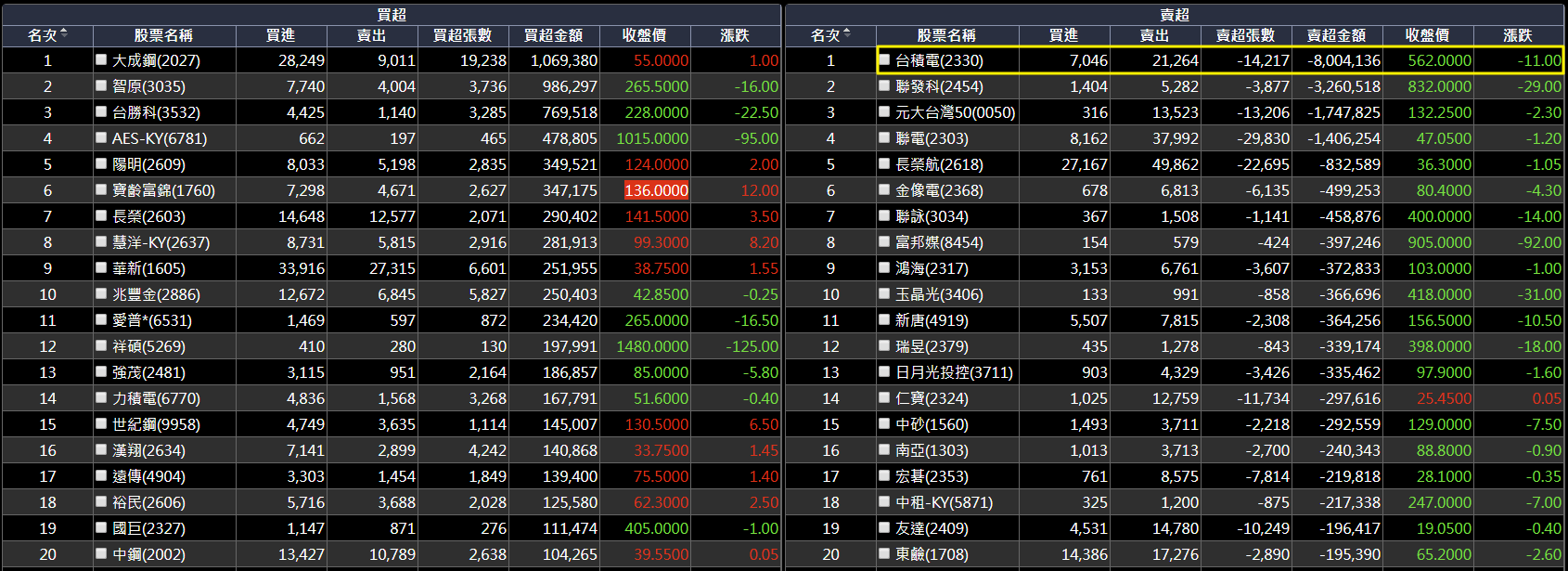The image size is (1568, 571).
Task: Open stock 祥碩(5269)
Action: point(148,346)
